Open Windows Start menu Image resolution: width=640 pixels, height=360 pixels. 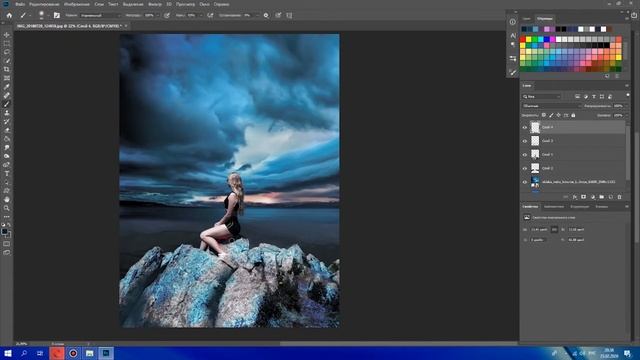(x=8, y=353)
